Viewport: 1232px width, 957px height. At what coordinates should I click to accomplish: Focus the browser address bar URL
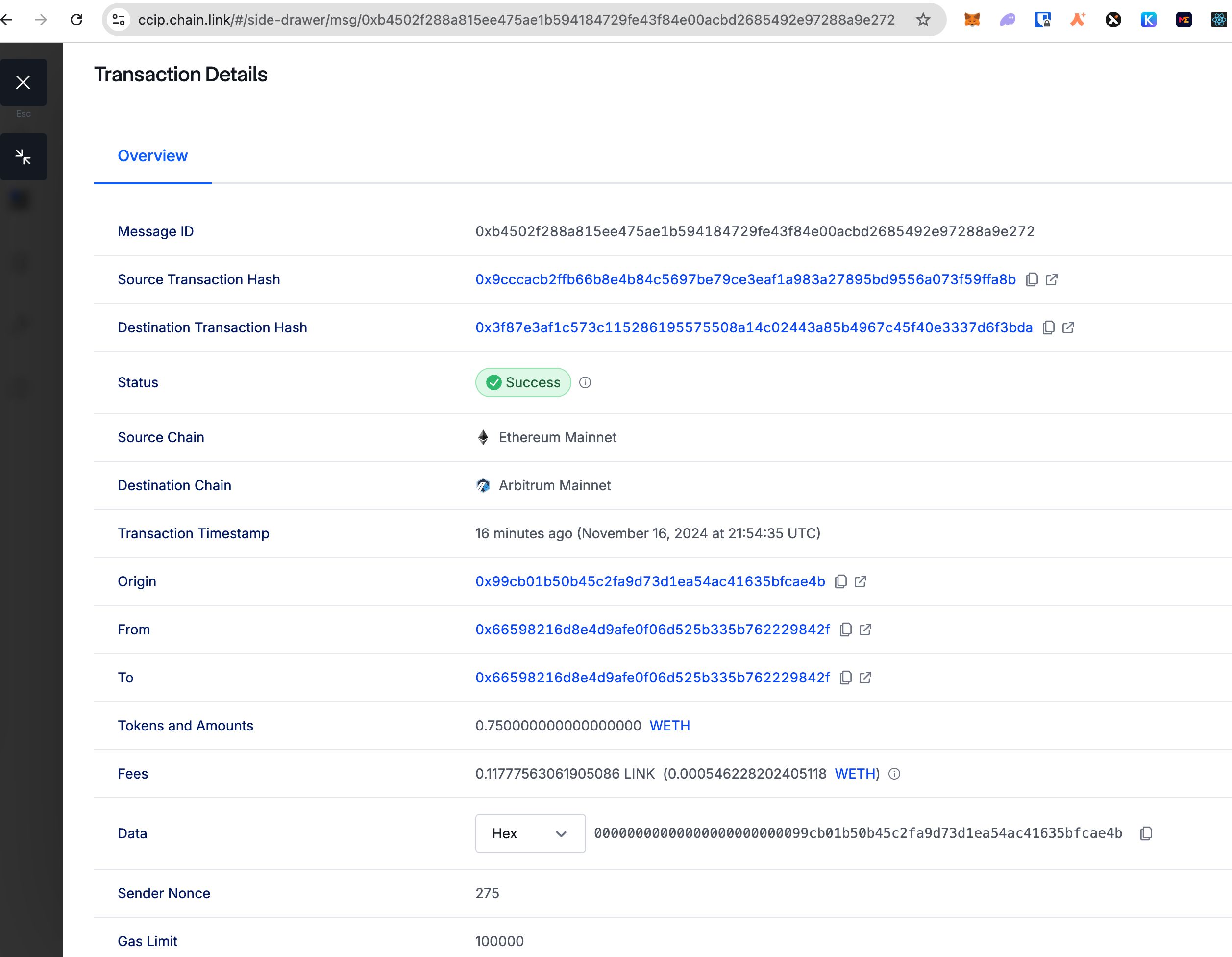(516, 20)
